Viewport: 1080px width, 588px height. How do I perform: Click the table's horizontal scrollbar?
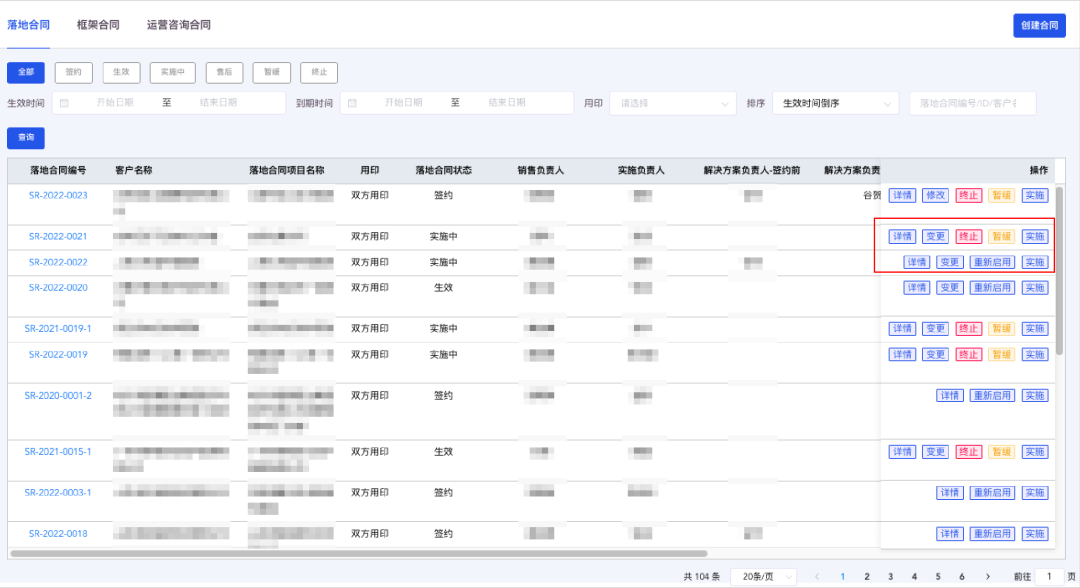coord(360,553)
